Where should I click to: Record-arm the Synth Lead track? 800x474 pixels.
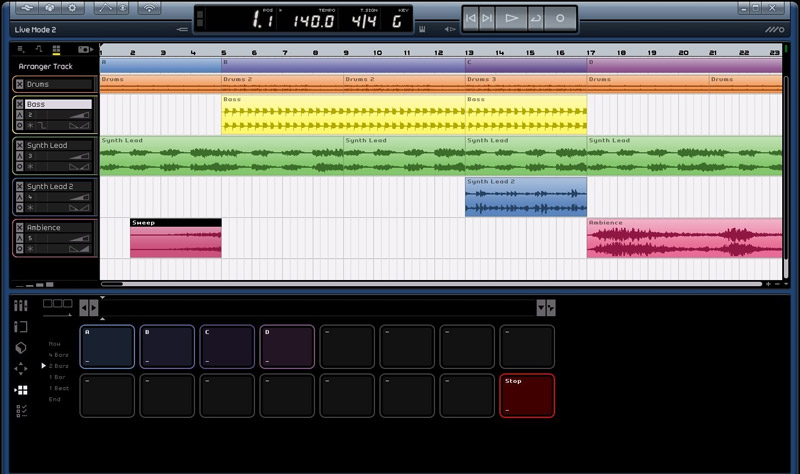(19, 167)
